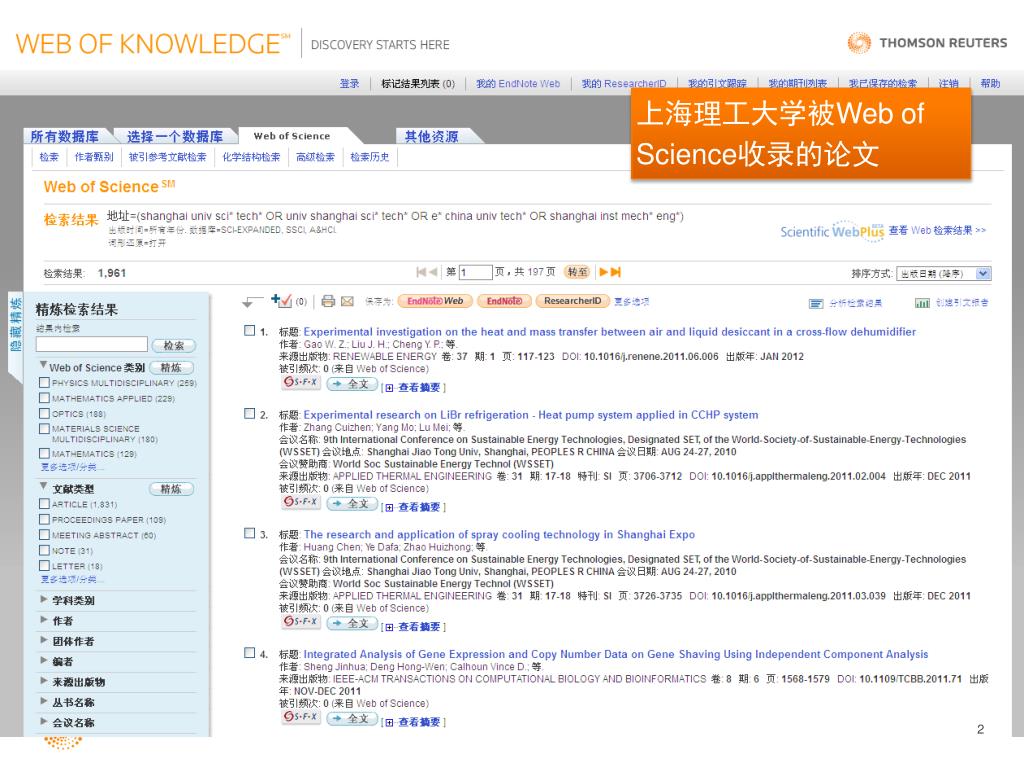Expand the 作者 refine section
The width and height of the screenshot is (1024, 768).
coord(43,620)
